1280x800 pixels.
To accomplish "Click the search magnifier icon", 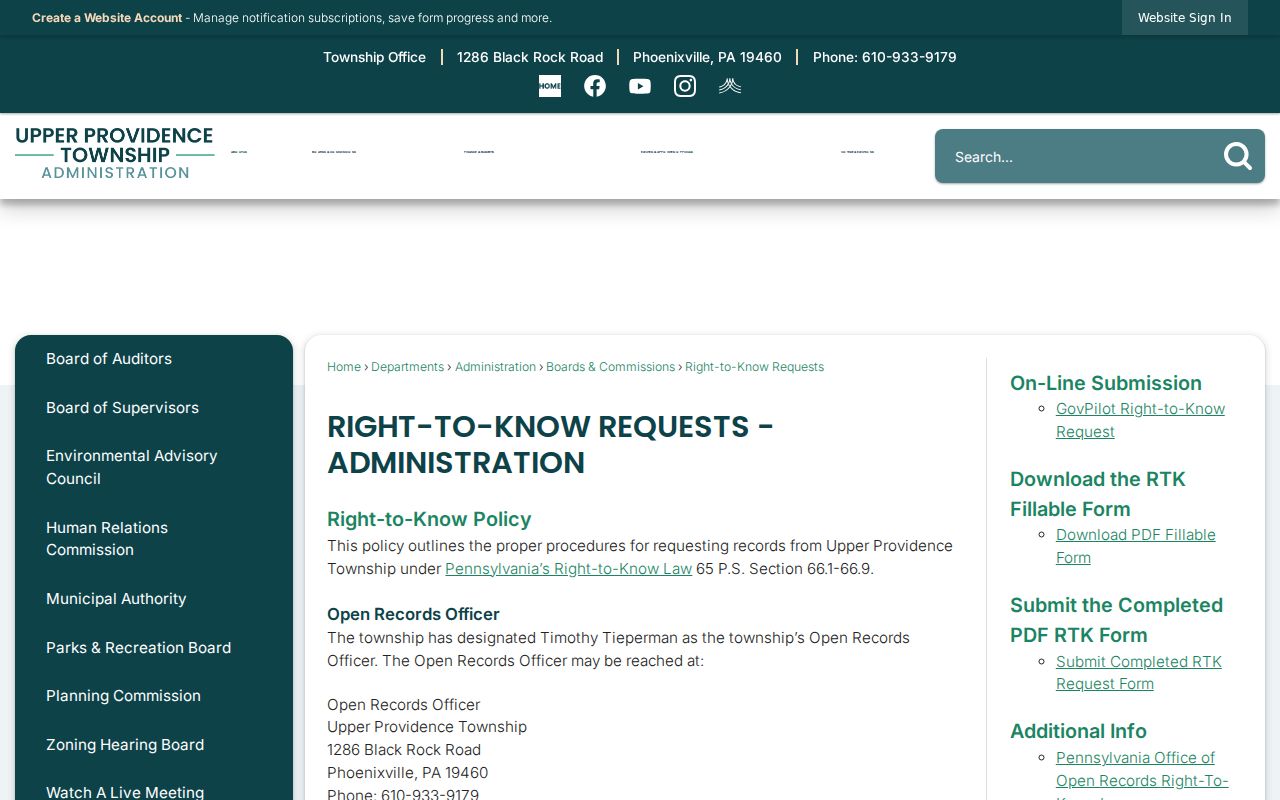I will pyautogui.click(x=1238, y=156).
